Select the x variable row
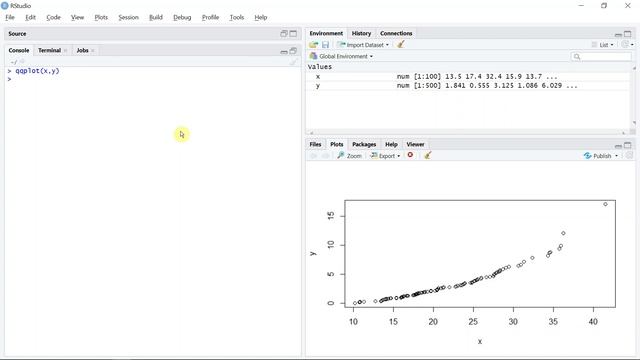The height and width of the screenshot is (360, 640). (x=469, y=76)
